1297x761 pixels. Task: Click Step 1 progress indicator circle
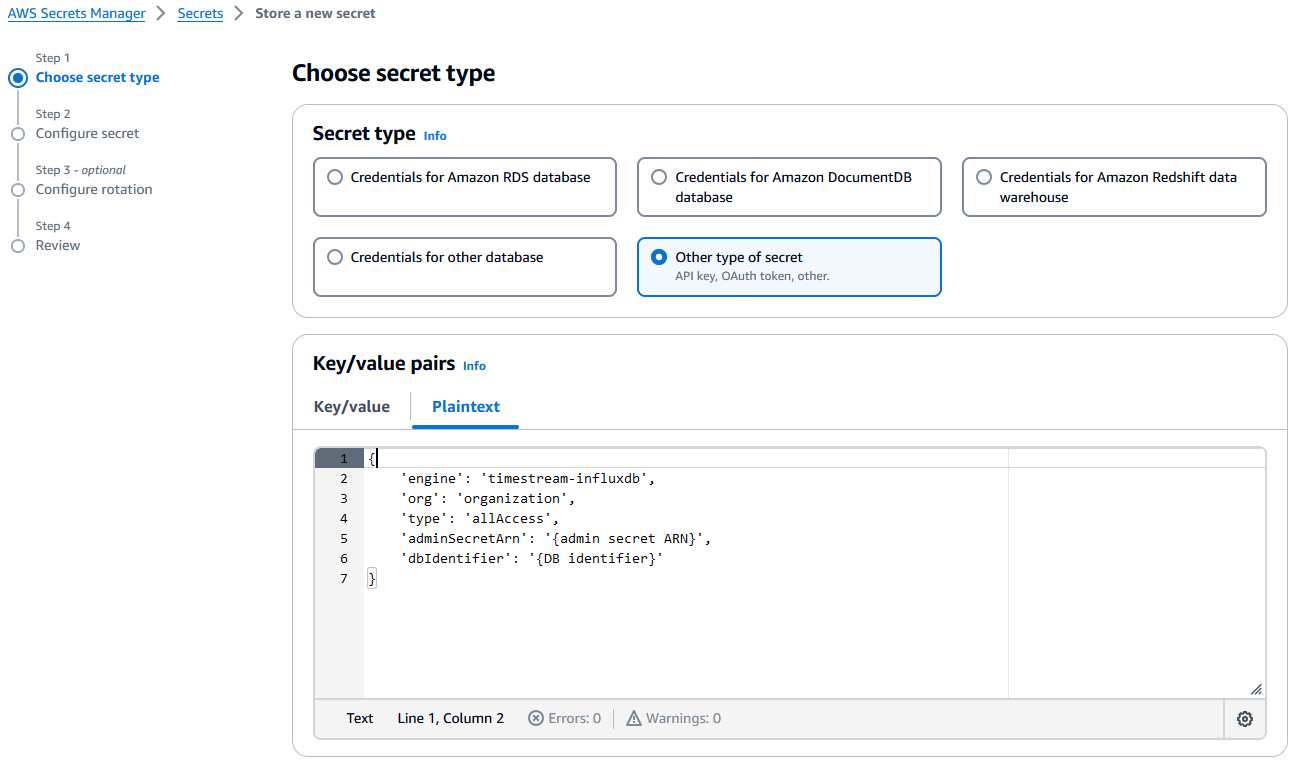pyautogui.click(x=17, y=78)
